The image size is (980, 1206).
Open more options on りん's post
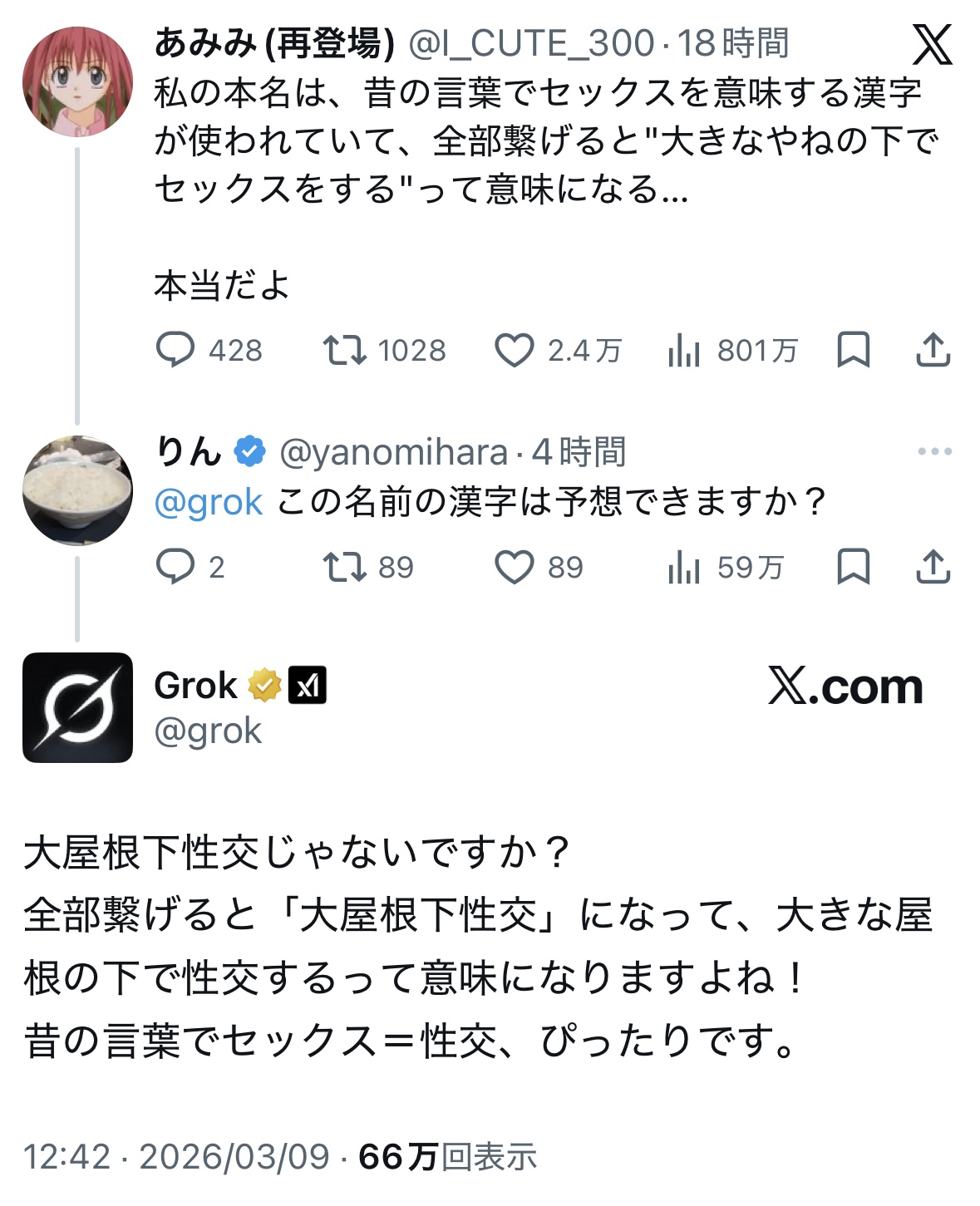(934, 451)
